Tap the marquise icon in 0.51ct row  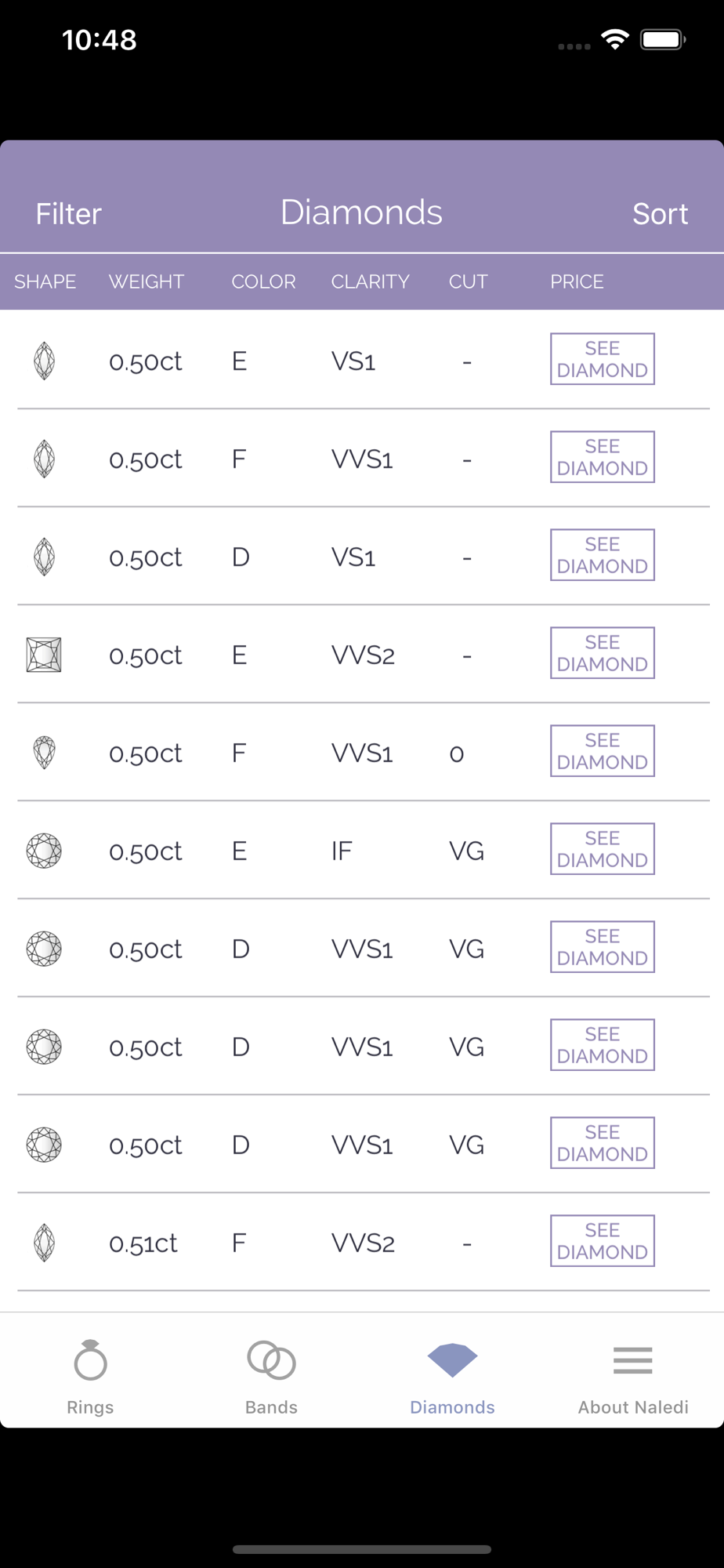point(44,1243)
